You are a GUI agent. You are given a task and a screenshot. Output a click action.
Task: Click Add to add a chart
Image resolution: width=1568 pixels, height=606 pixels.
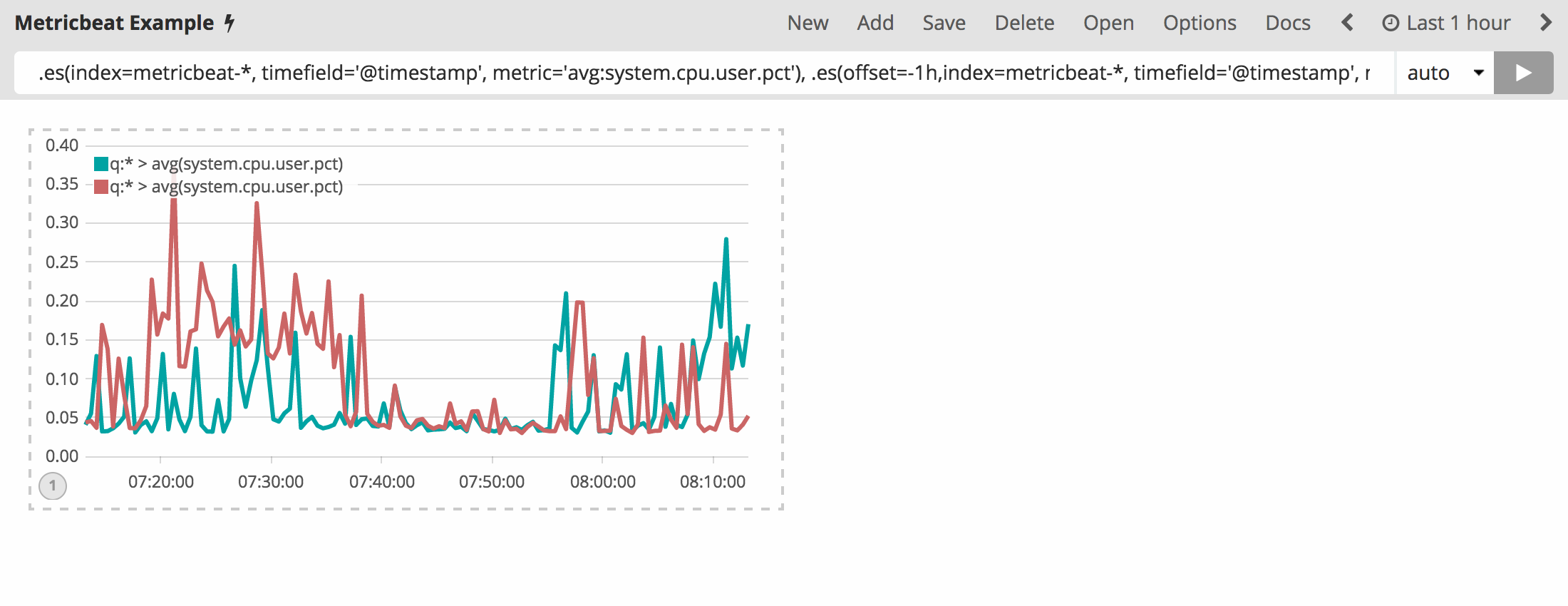point(875,23)
